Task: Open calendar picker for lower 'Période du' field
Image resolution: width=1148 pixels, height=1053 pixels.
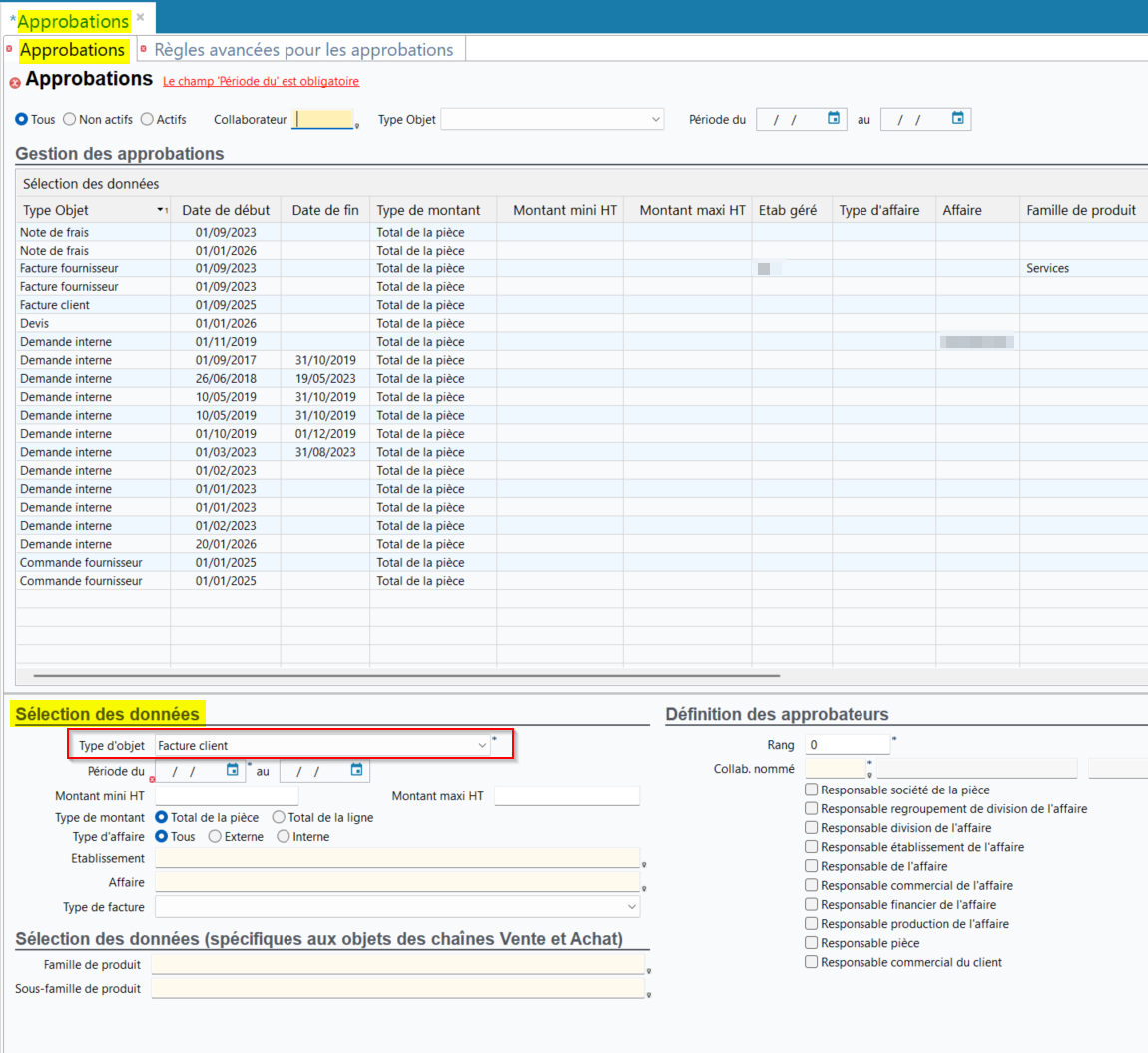Action: click(233, 770)
